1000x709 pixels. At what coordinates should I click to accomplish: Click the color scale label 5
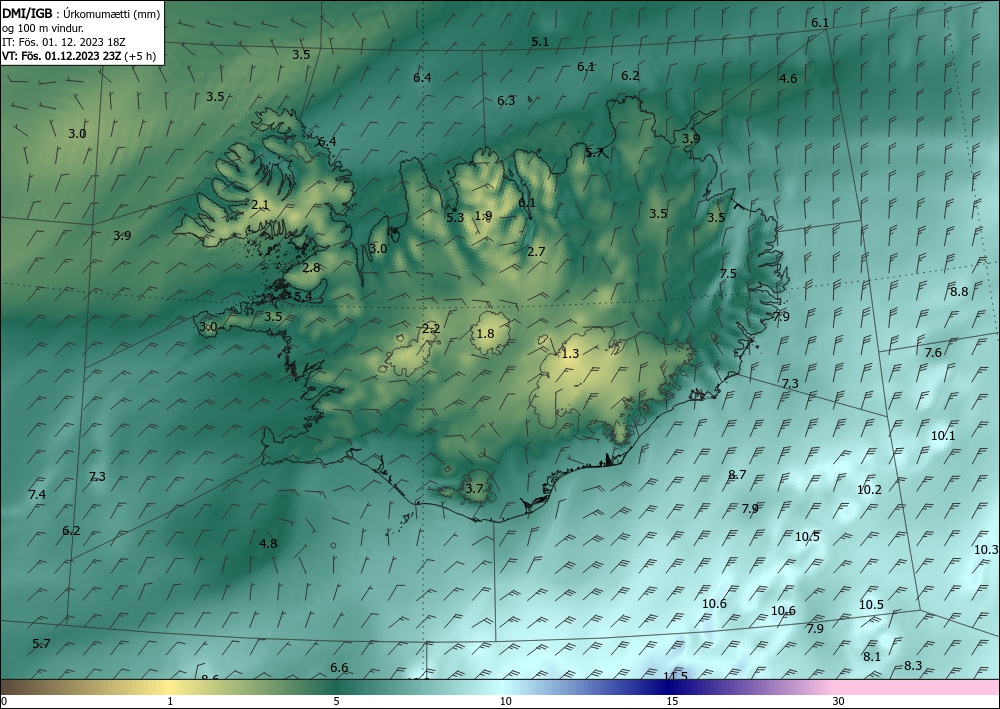point(336,702)
